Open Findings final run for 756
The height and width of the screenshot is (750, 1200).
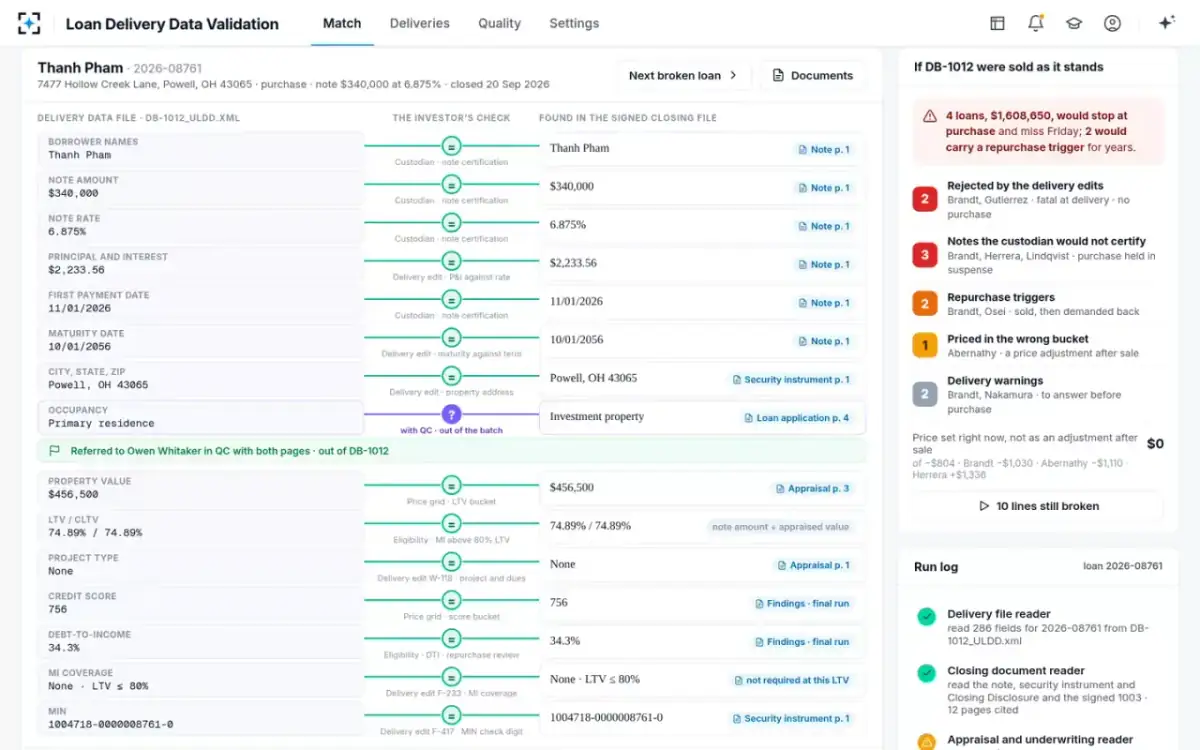click(x=802, y=603)
